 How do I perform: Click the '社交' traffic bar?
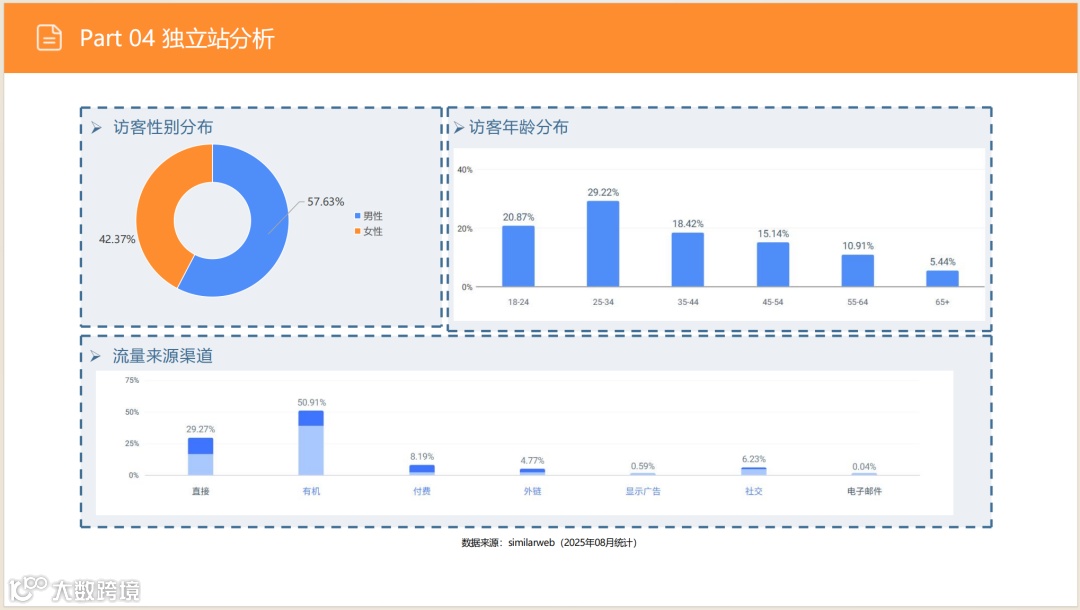tap(754, 471)
